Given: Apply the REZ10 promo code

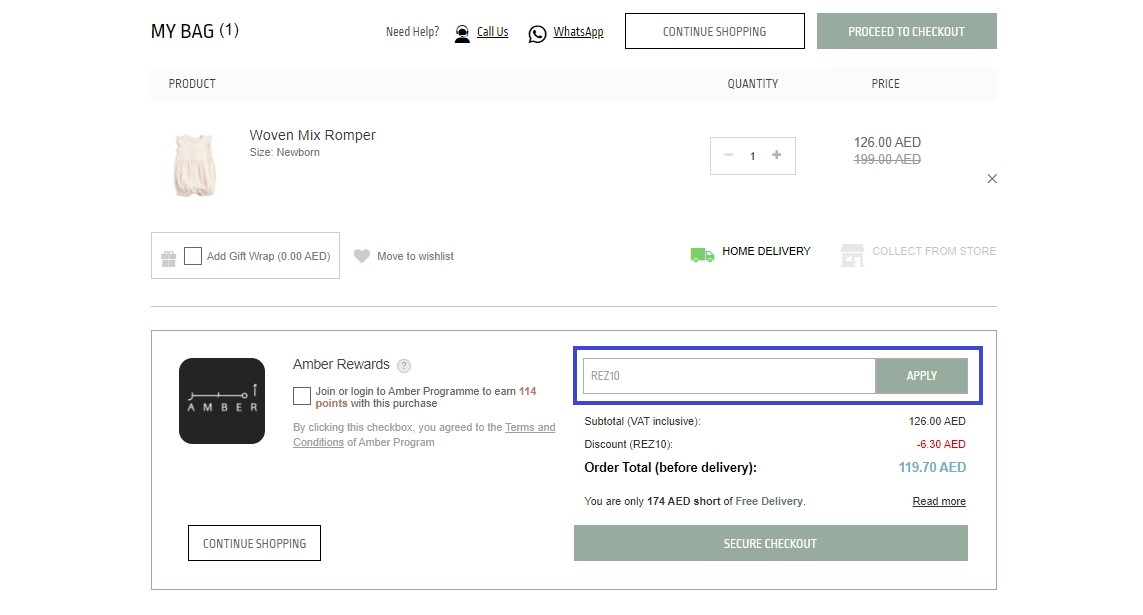Looking at the screenshot, I should click(x=921, y=376).
